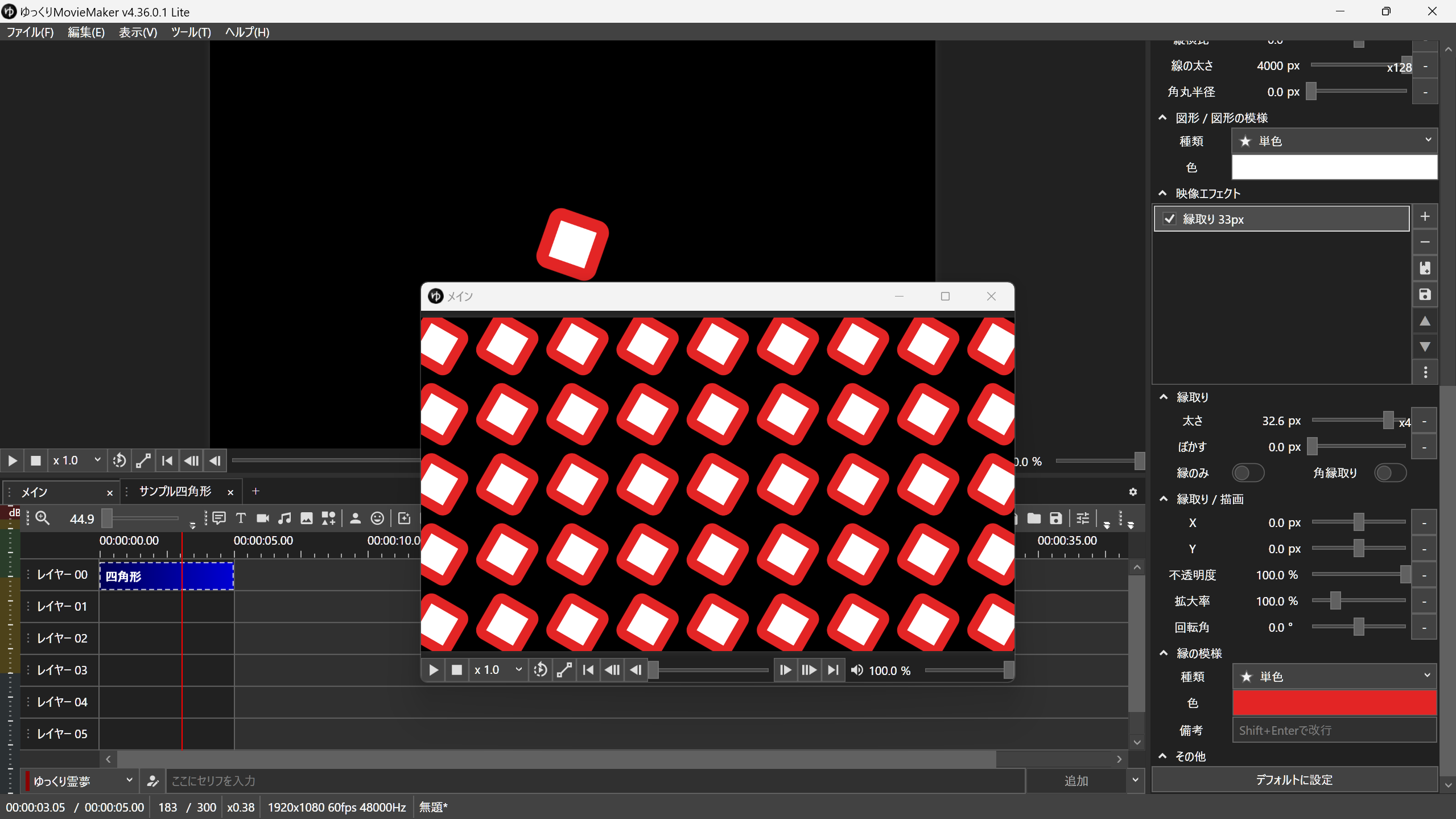
Task: Click the red border color swatch
Action: tap(1334, 703)
